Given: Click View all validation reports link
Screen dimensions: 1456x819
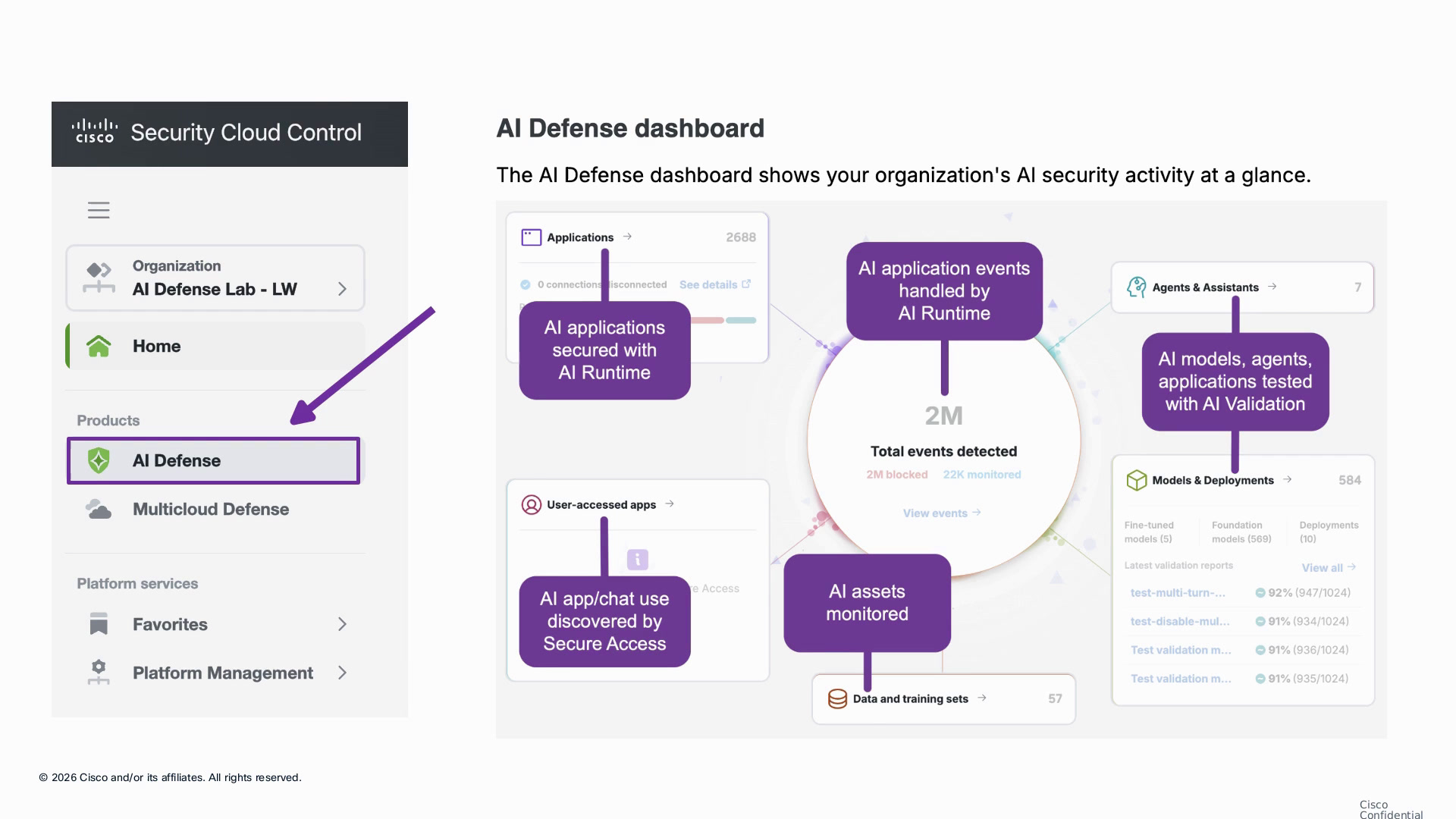Looking at the screenshot, I should [1329, 567].
